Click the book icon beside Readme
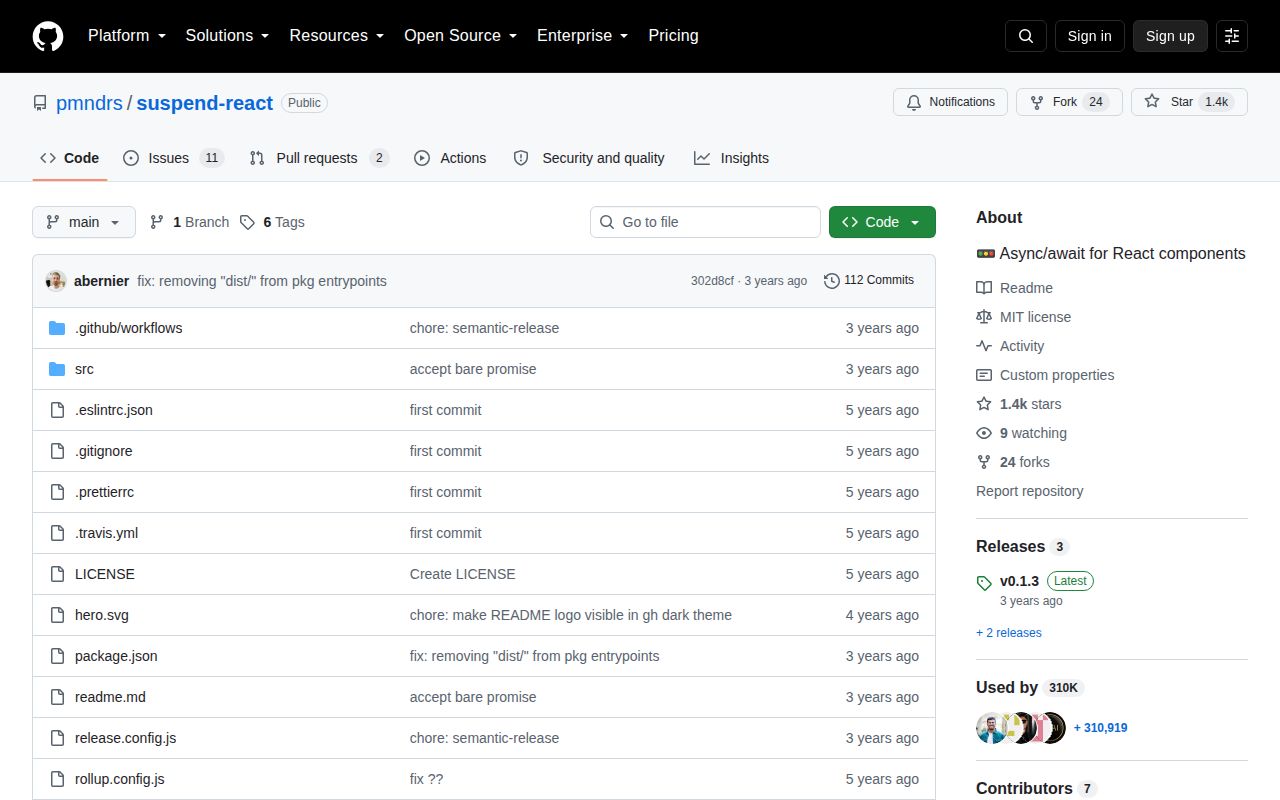The width and height of the screenshot is (1280, 800). point(984,288)
